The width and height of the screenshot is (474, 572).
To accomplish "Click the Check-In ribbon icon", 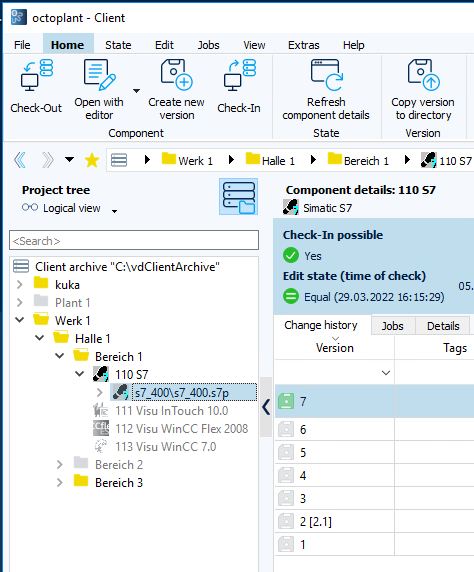I will click(240, 75).
